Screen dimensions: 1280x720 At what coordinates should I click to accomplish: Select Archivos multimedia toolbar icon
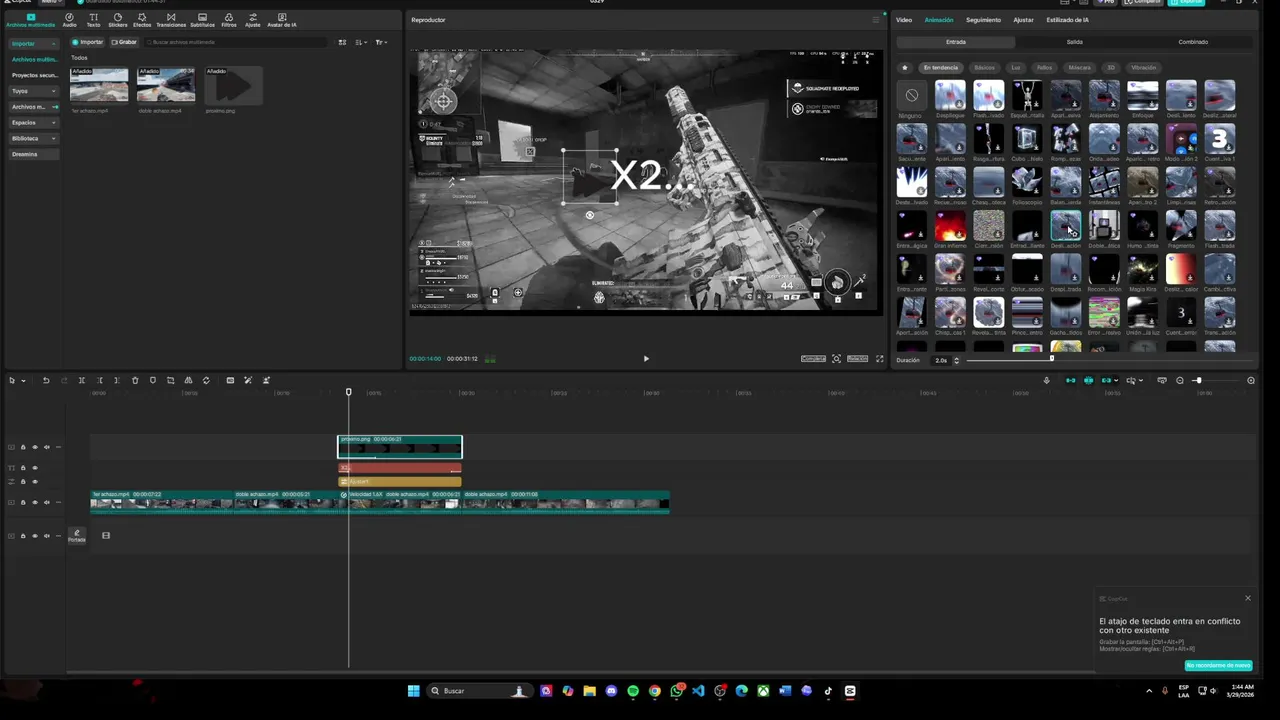click(31, 19)
